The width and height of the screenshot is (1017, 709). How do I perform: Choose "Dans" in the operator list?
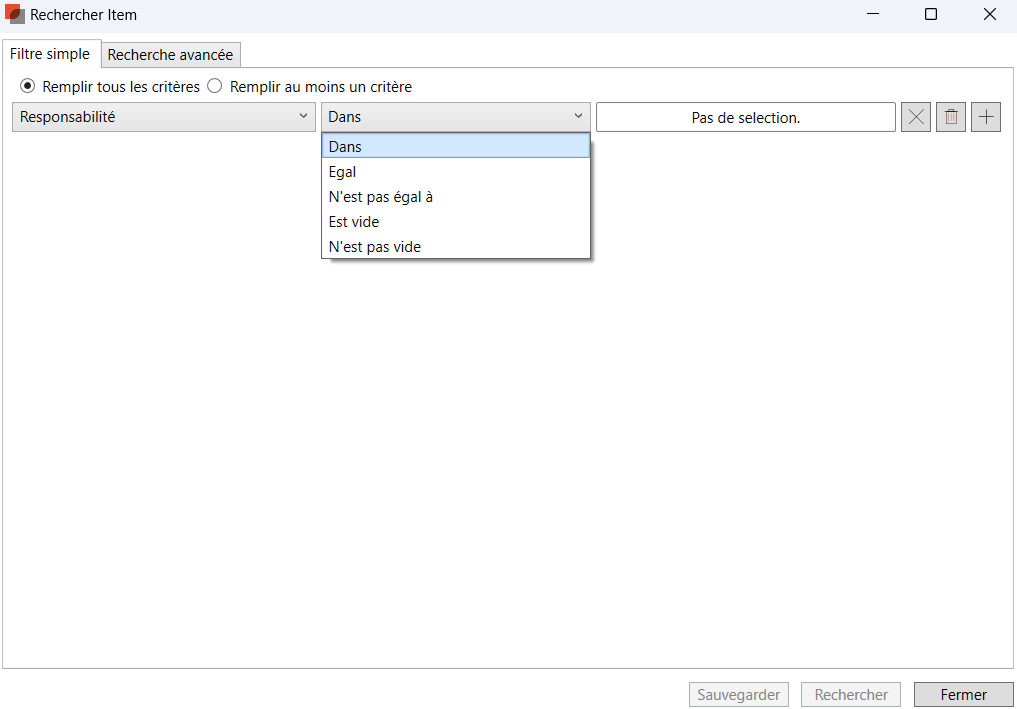pyautogui.click(x=456, y=146)
